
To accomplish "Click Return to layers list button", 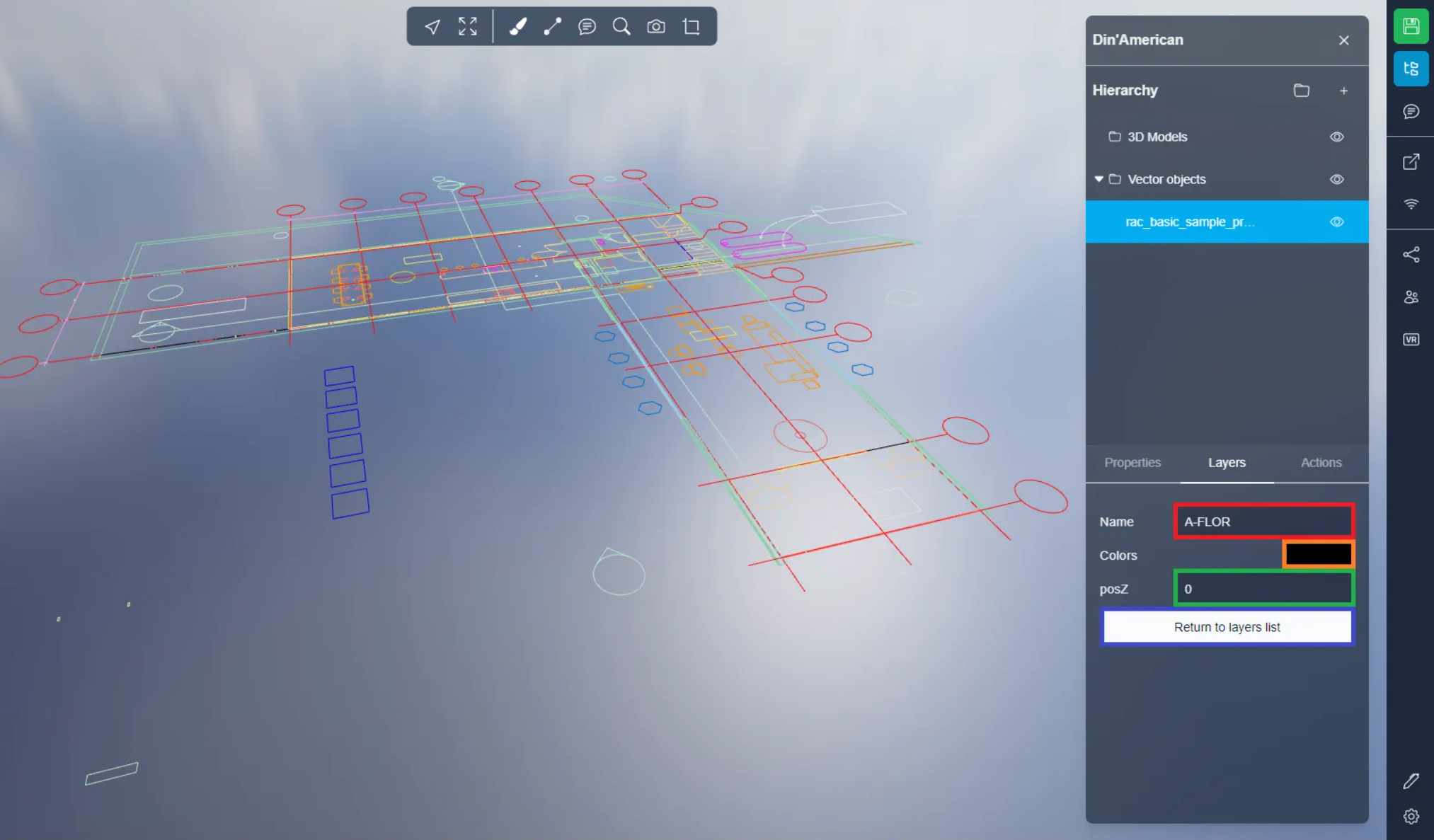I will tap(1227, 627).
